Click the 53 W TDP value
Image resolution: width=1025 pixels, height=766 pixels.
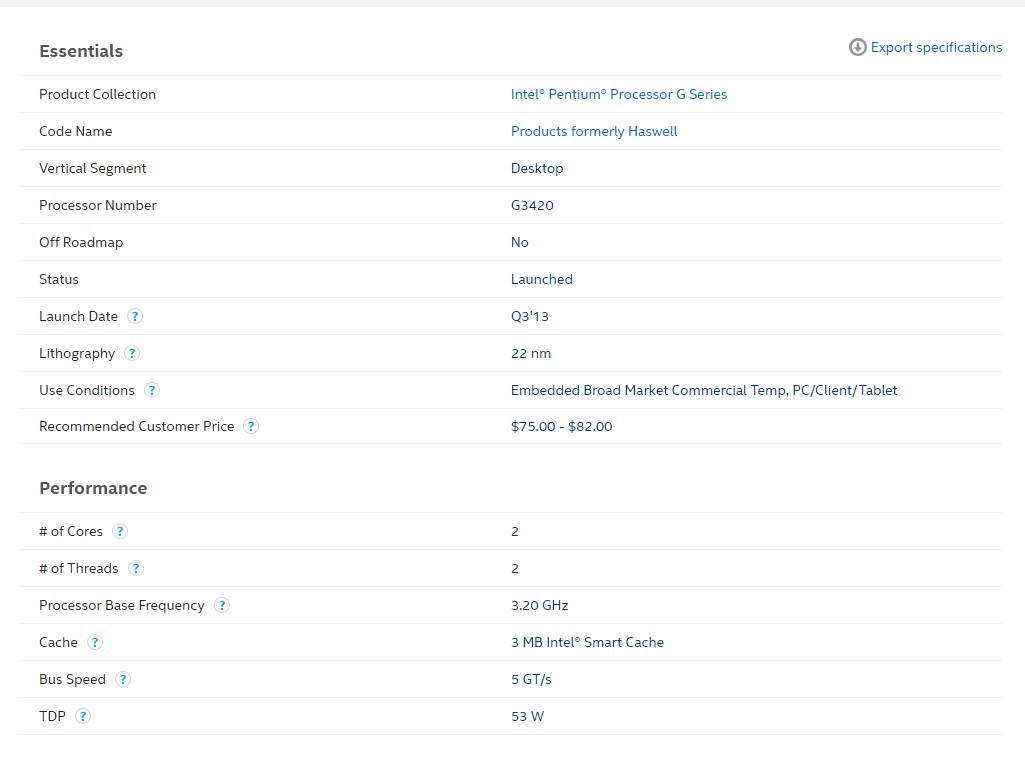pos(527,716)
